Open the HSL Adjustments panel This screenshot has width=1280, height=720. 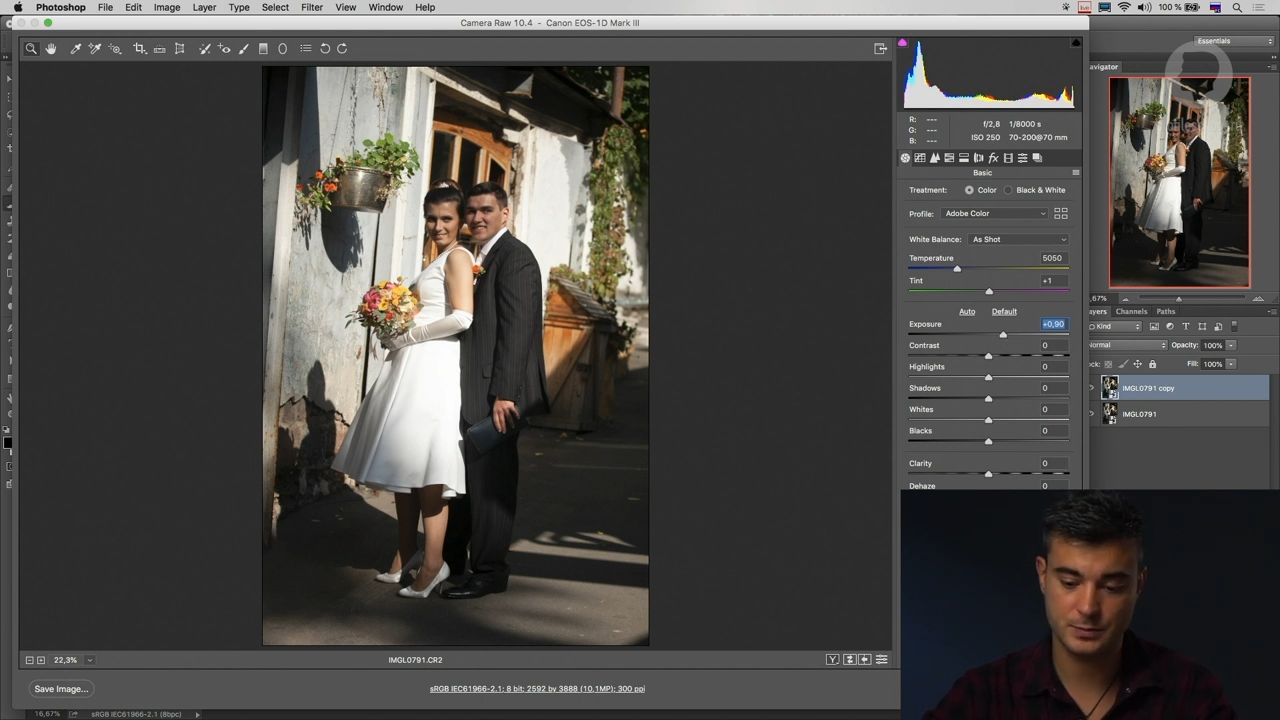pyautogui.click(x=949, y=157)
